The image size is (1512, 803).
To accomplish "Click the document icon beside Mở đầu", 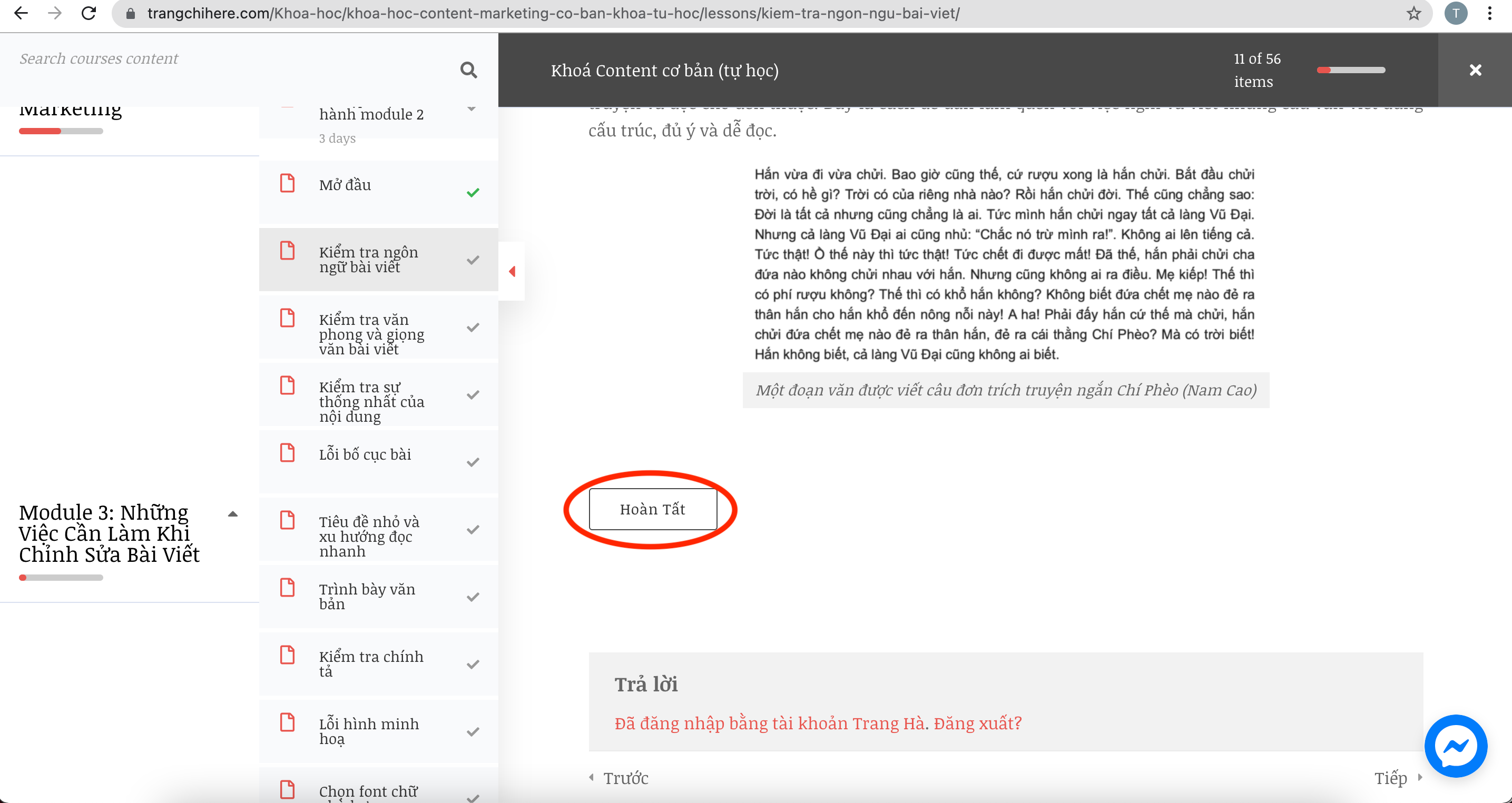I will point(287,182).
